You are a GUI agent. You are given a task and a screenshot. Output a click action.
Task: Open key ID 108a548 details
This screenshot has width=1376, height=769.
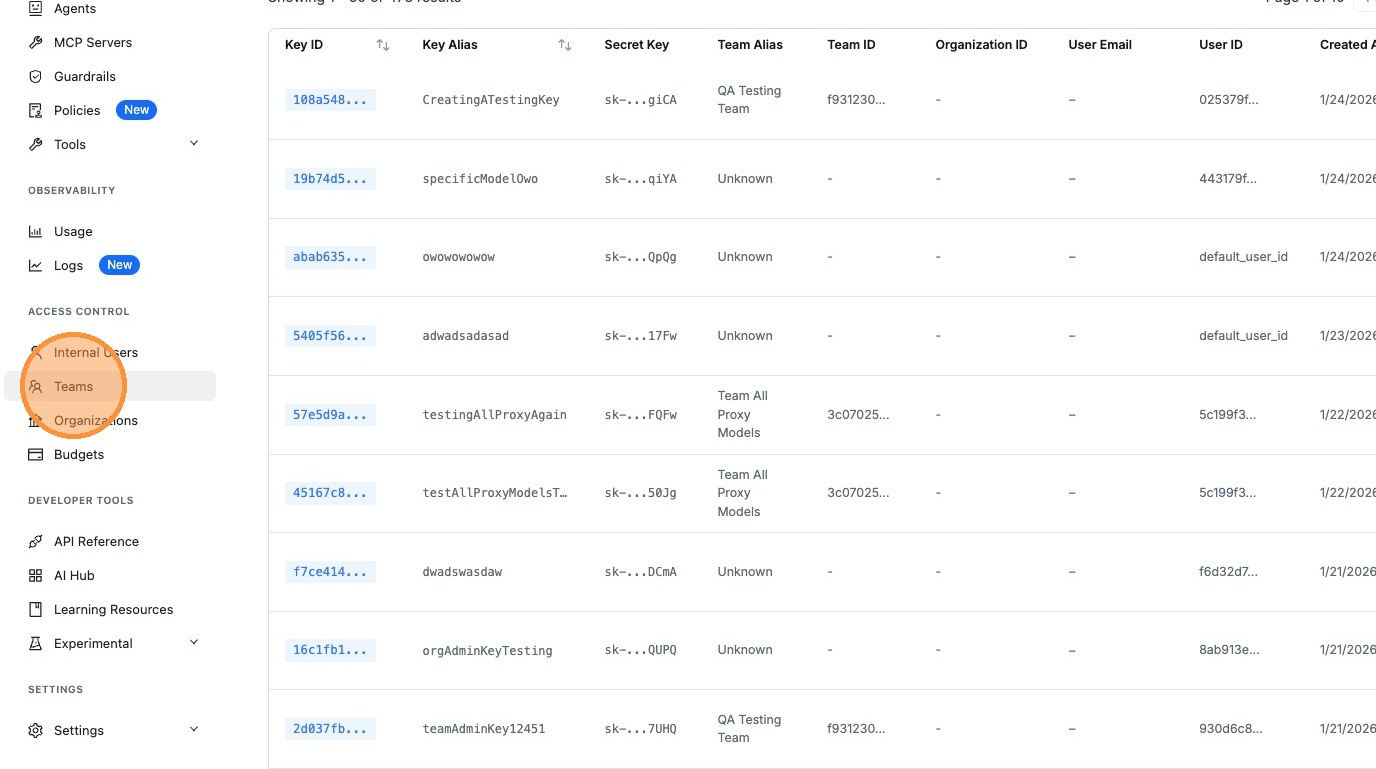(329, 100)
